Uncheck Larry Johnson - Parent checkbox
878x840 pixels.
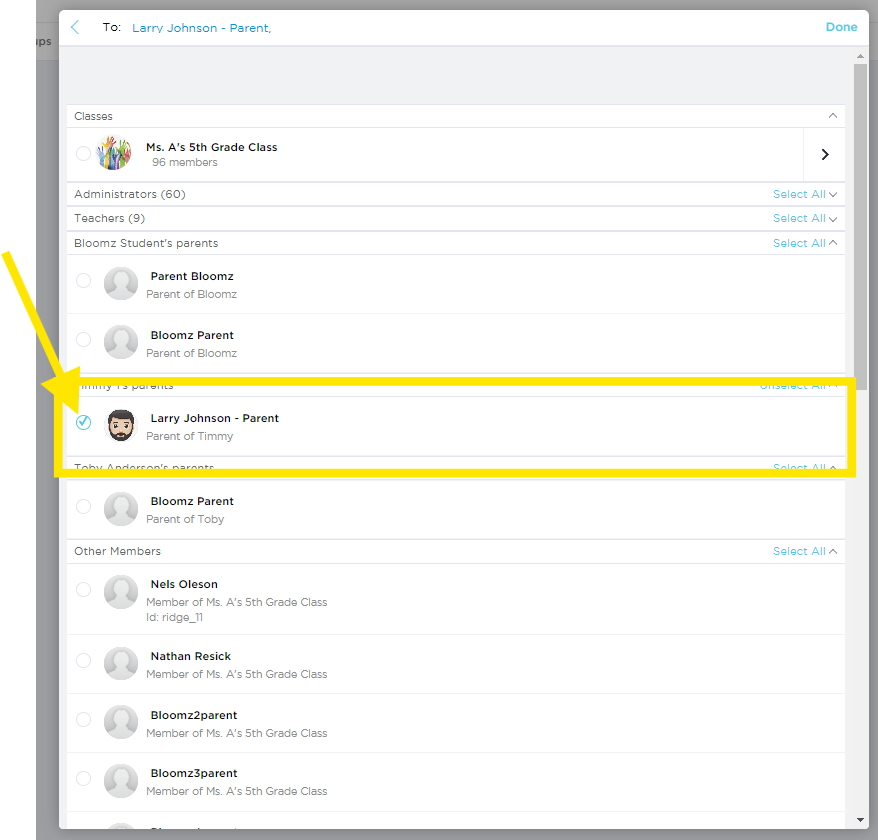[x=83, y=422]
